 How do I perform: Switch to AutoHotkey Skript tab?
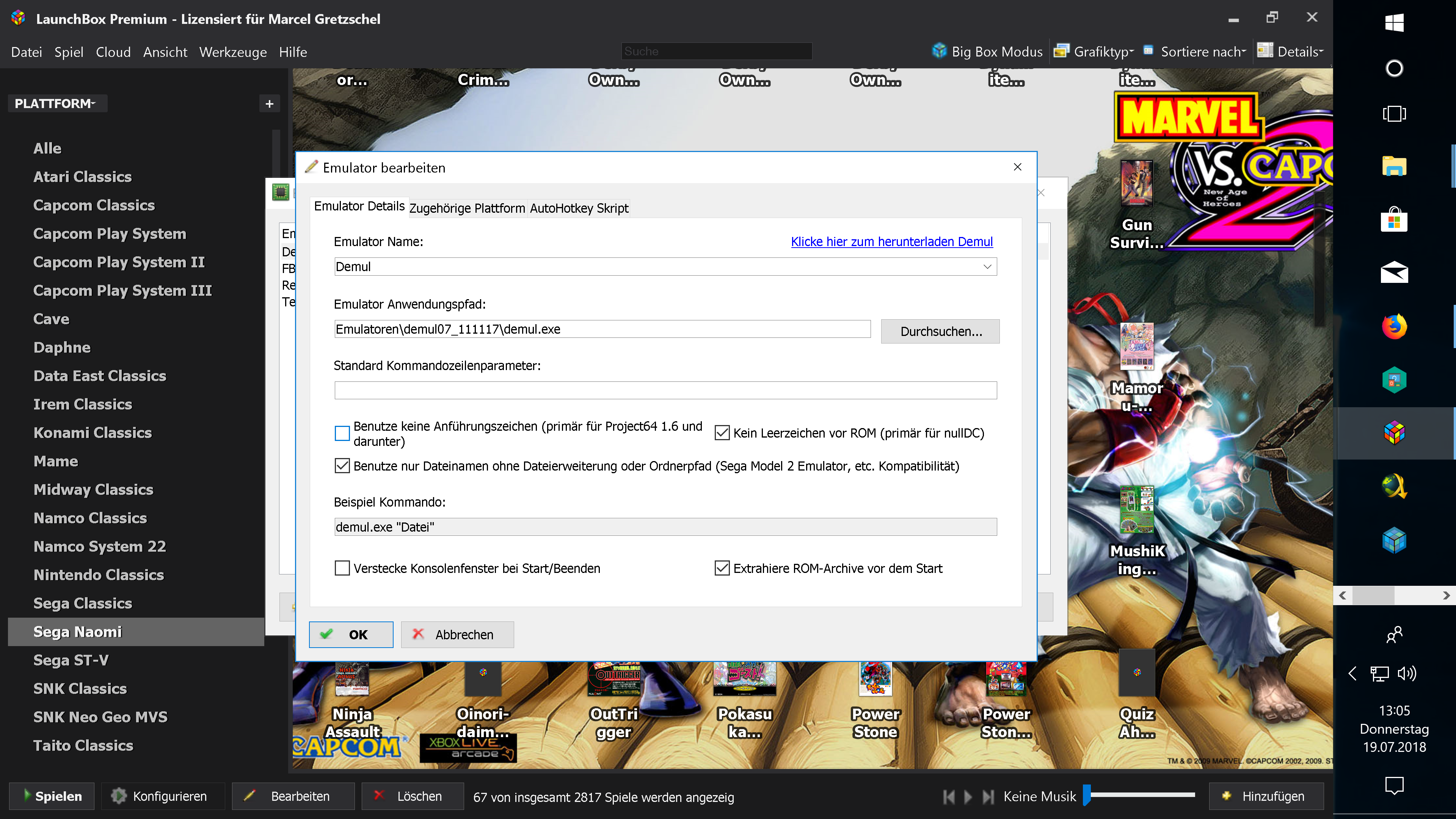[579, 208]
